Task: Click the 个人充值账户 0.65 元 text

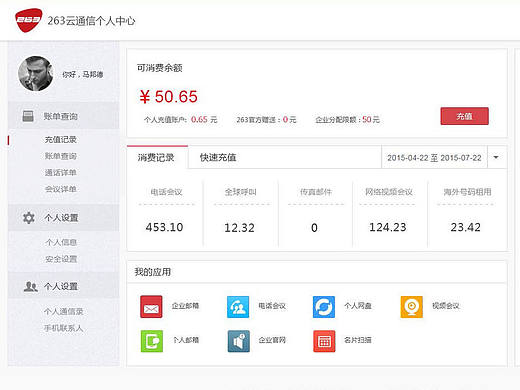Action: click(x=180, y=119)
